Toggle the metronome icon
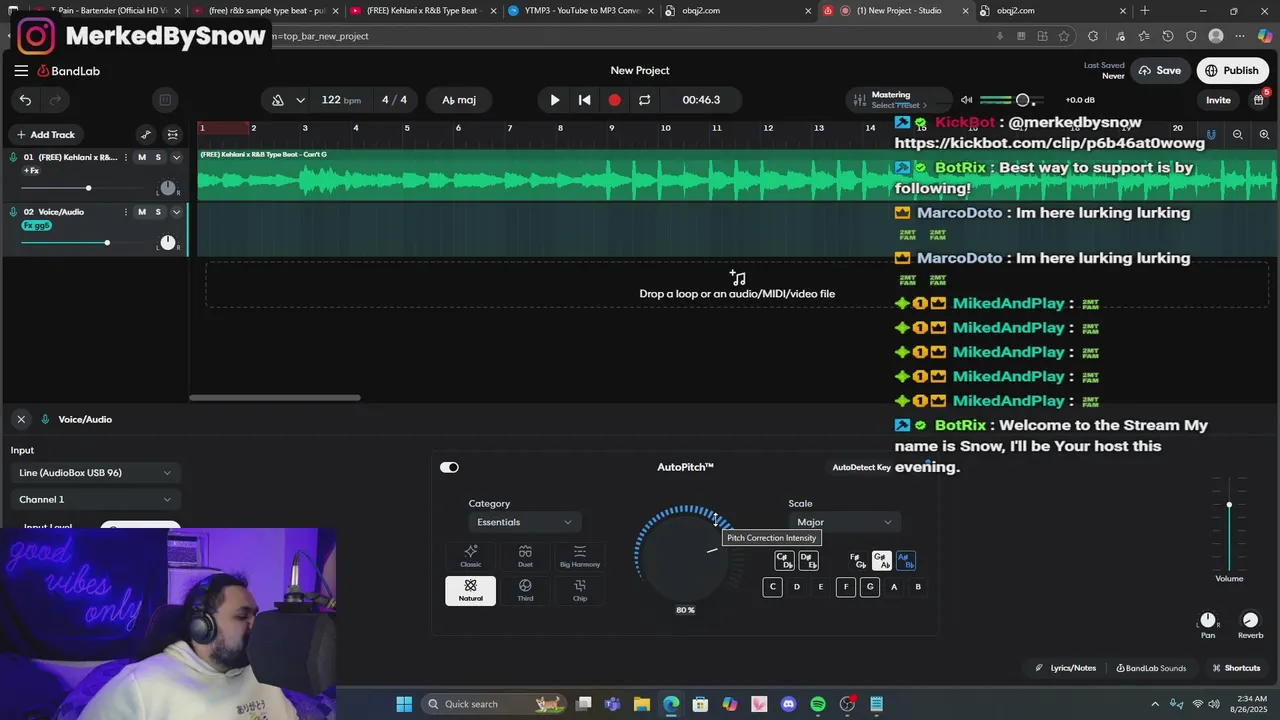 click(278, 100)
